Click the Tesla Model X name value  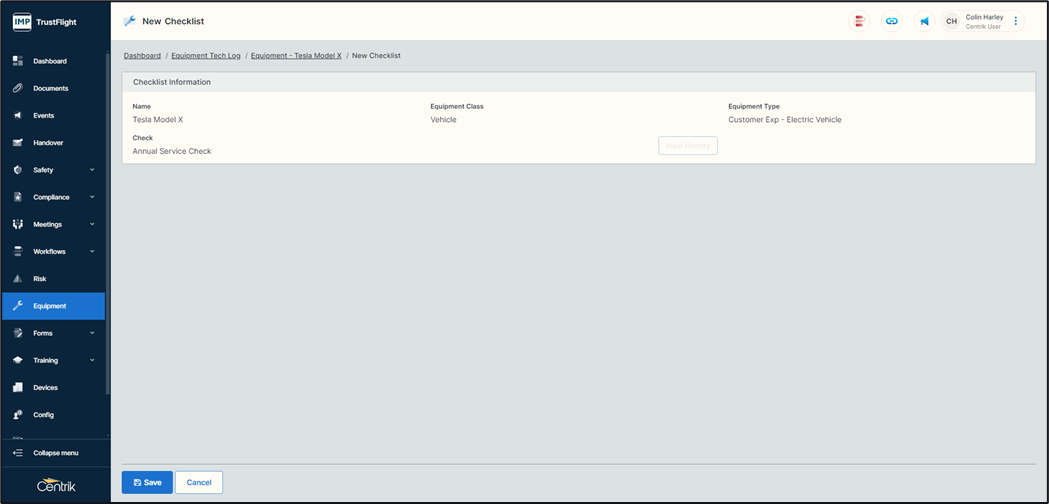coord(158,120)
